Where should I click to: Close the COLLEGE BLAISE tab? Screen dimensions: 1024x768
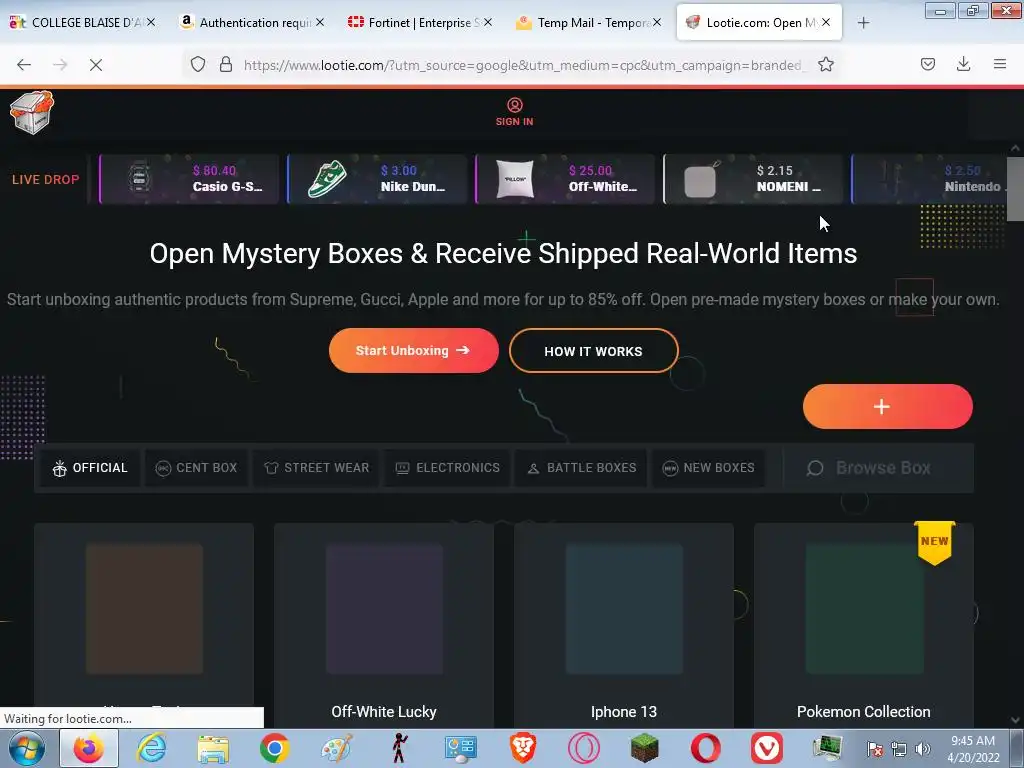pyautogui.click(x=151, y=22)
